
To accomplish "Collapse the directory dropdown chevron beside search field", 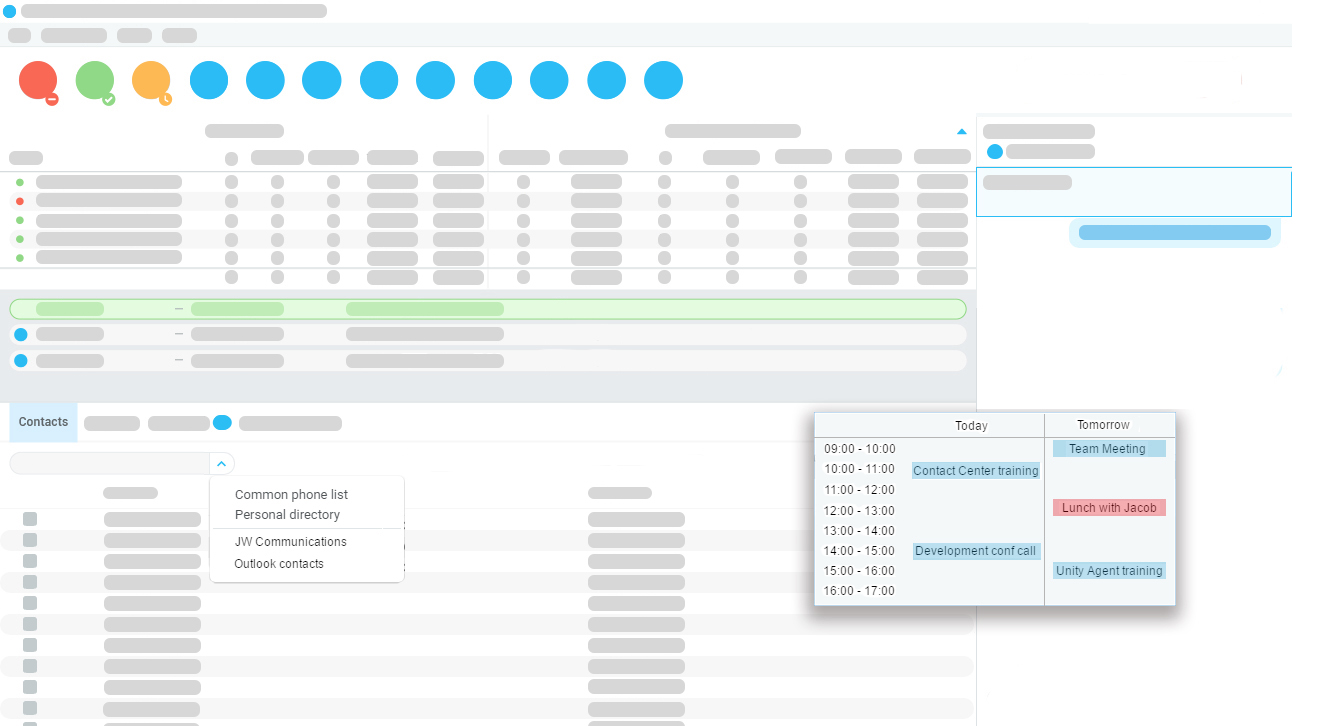I will (x=222, y=463).
